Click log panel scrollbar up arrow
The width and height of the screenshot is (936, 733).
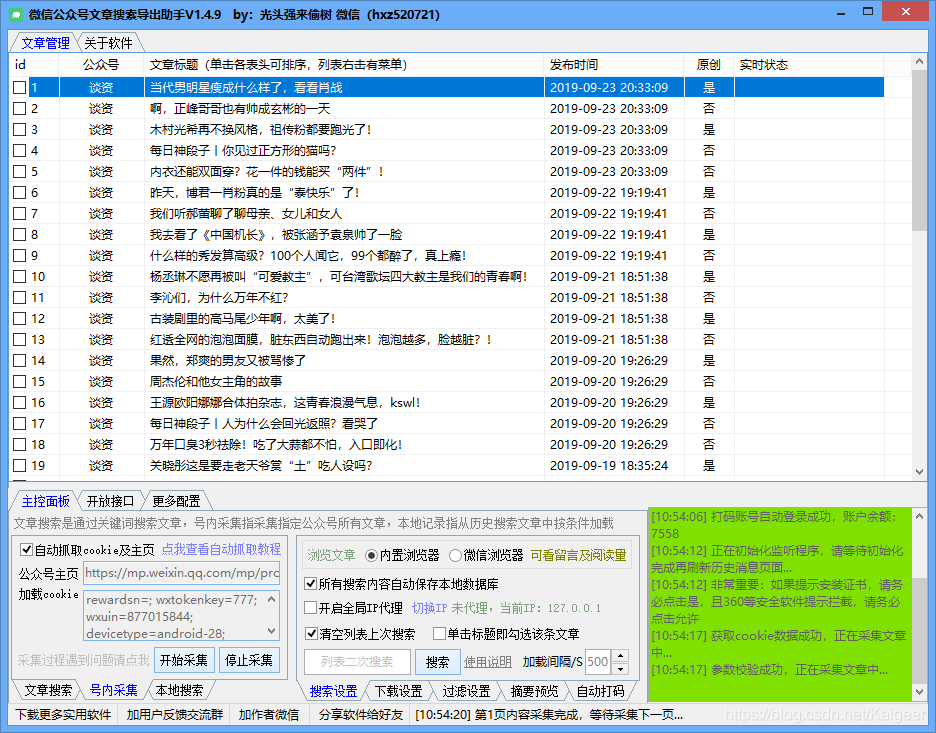coord(919,516)
